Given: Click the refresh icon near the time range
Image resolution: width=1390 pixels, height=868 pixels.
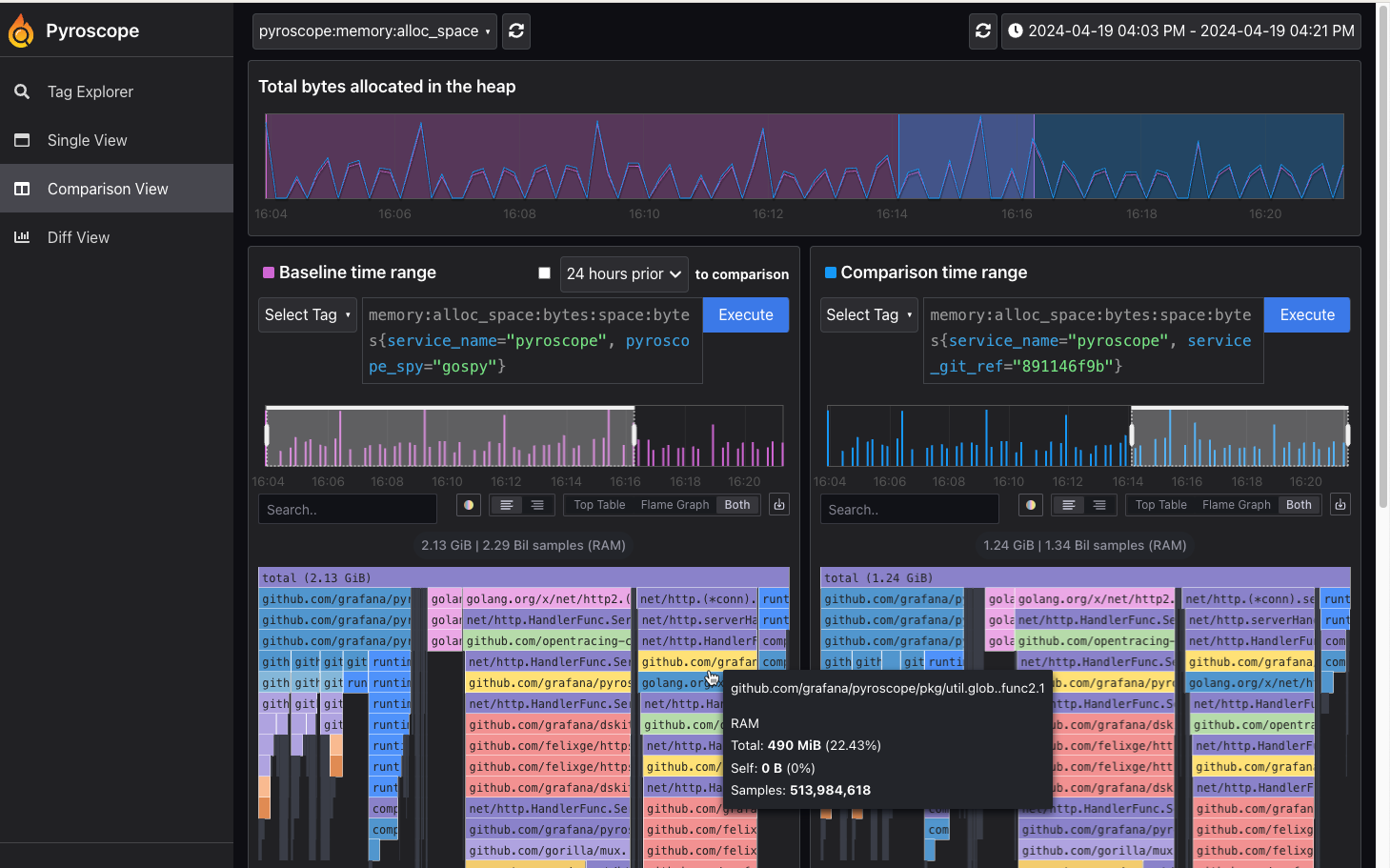Looking at the screenshot, I should (982, 30).
